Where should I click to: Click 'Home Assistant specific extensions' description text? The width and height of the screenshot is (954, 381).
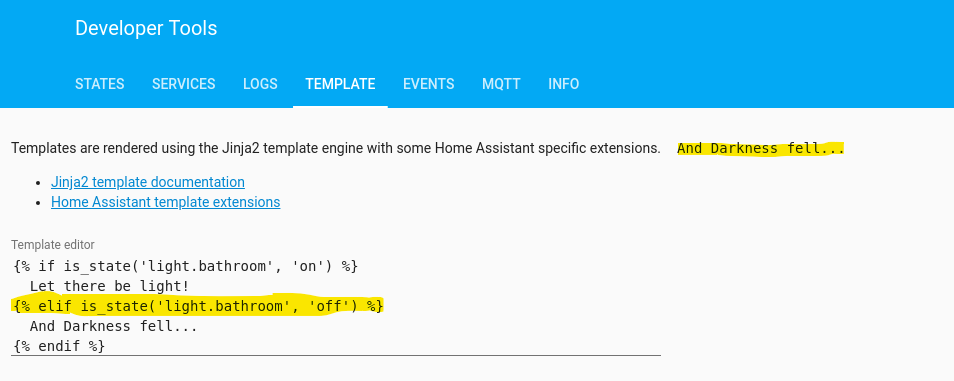[x=548, y=148]
